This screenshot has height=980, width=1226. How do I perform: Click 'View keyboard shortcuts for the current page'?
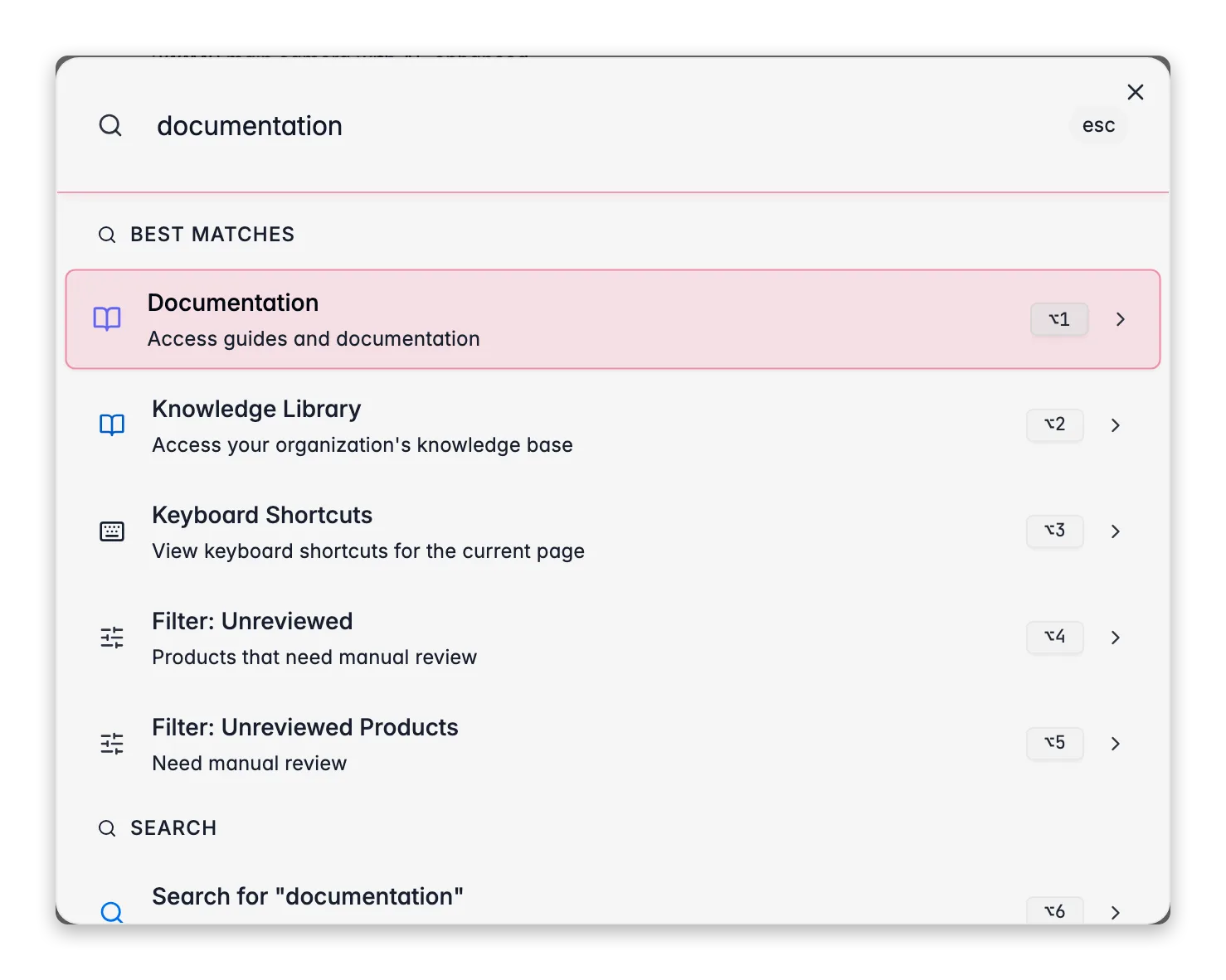point(368,551)
